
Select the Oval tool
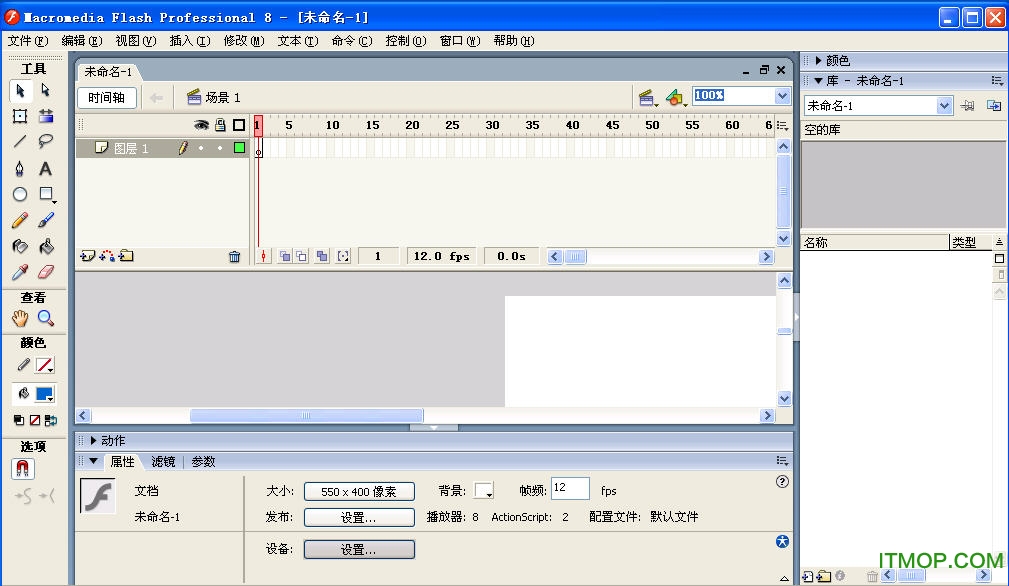[x=20, y=194]
